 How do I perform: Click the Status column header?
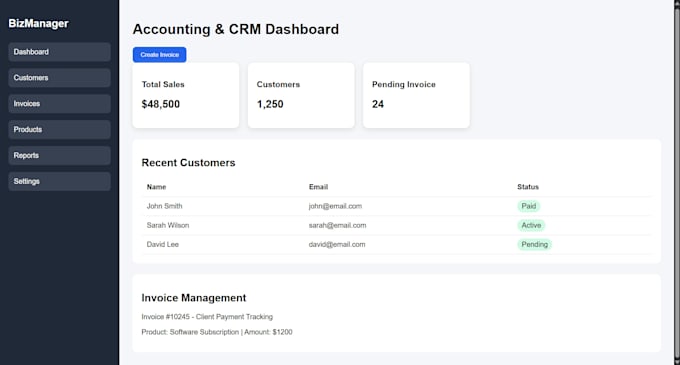tap(528, 187)
